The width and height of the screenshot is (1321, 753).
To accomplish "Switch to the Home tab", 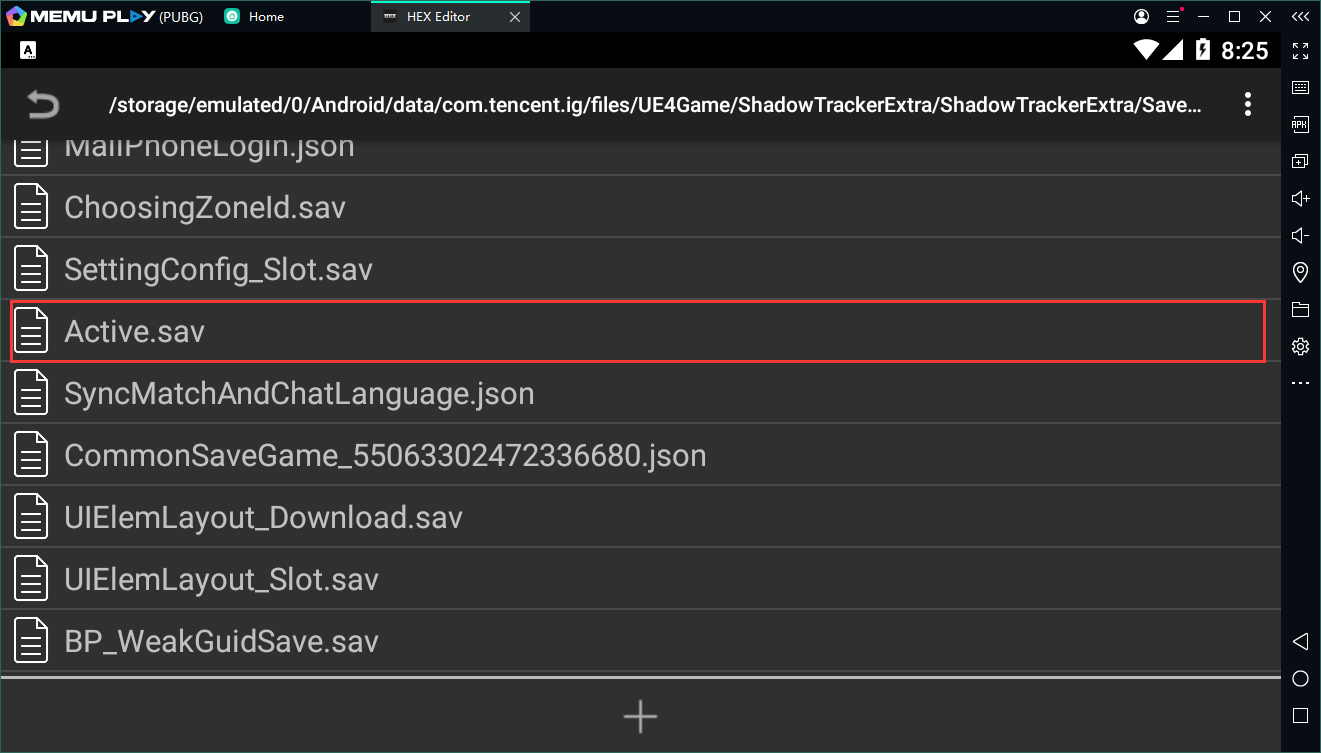I will 266,17.
